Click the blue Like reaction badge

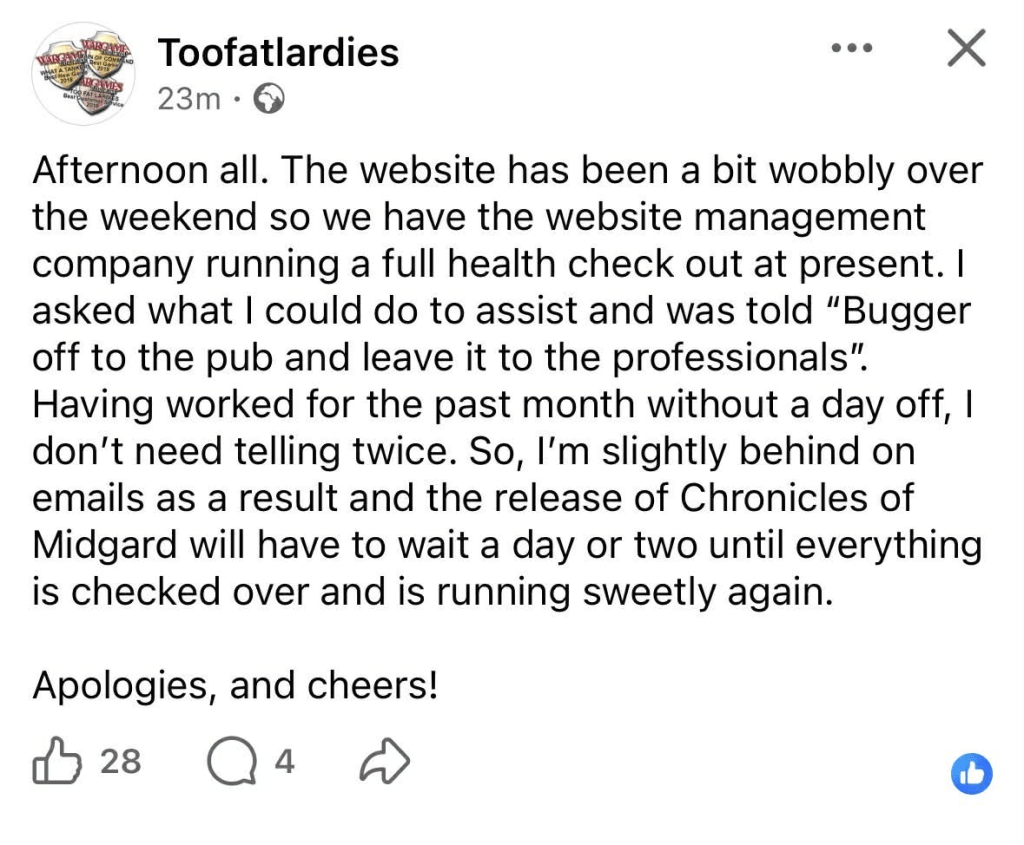point(971,773)
